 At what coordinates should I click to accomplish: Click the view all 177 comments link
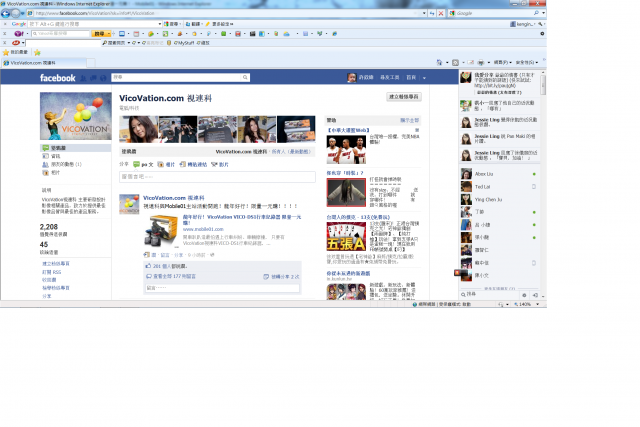(174, 276)
